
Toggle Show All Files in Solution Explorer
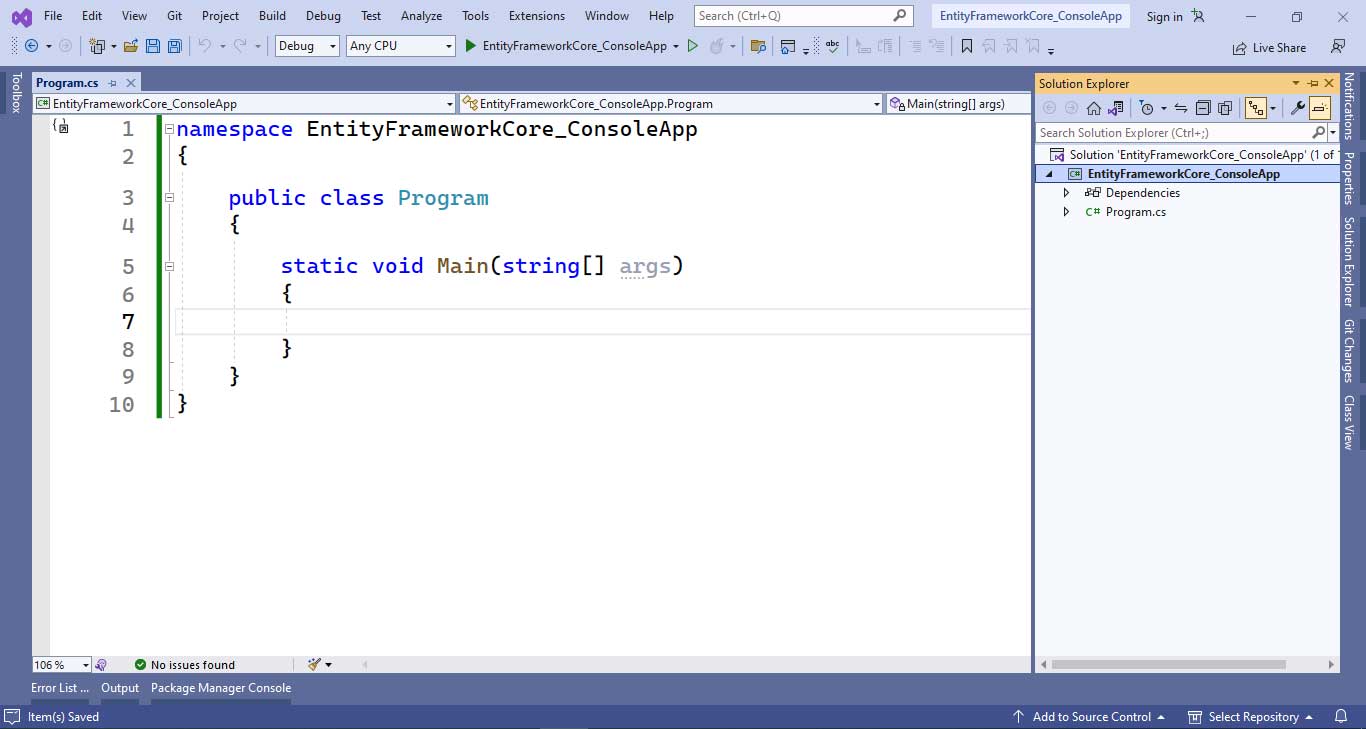point(1225,107)
